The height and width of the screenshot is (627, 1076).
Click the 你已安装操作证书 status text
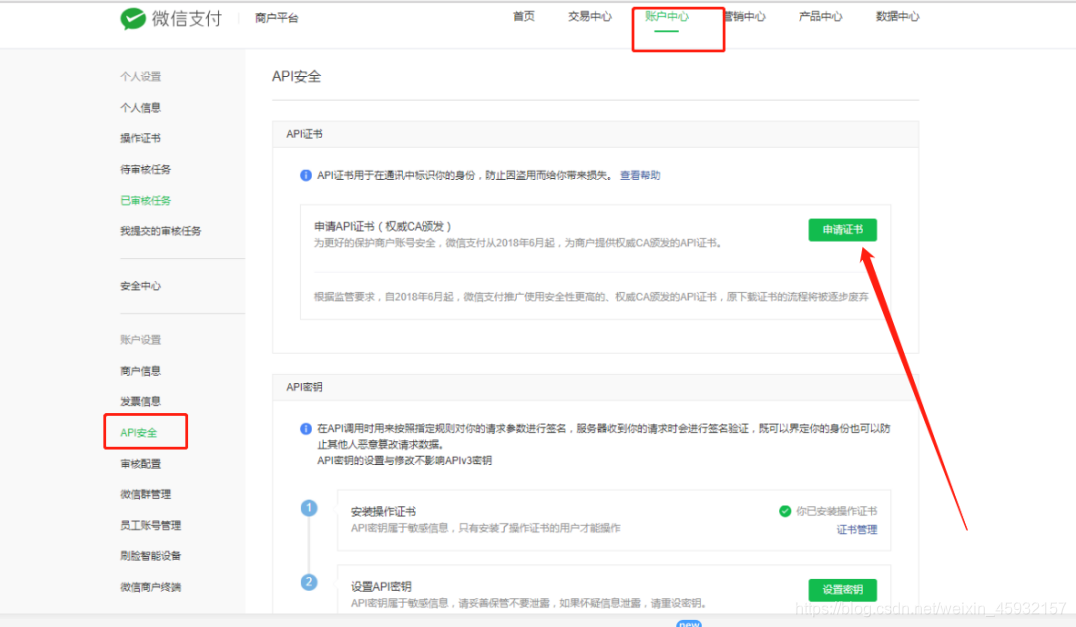click(837, 511)
